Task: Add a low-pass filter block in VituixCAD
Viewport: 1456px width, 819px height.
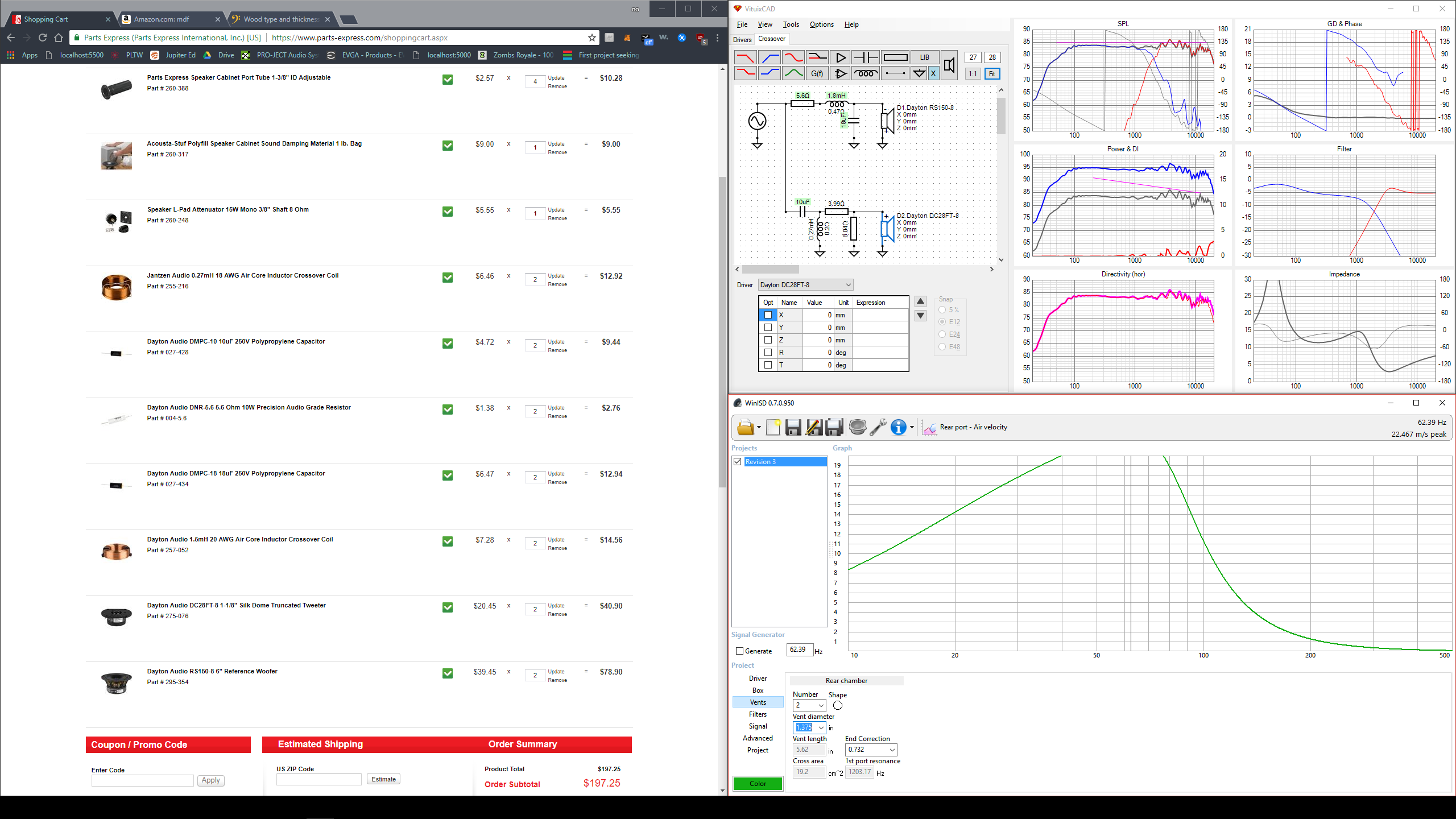Action: coord(745,57)
